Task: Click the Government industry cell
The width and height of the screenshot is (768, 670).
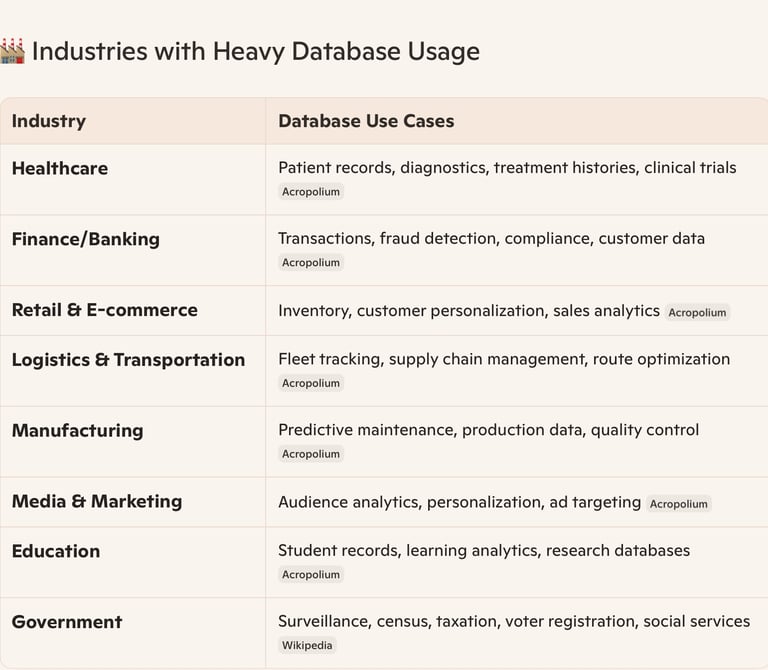Action: tap(67, 622)
